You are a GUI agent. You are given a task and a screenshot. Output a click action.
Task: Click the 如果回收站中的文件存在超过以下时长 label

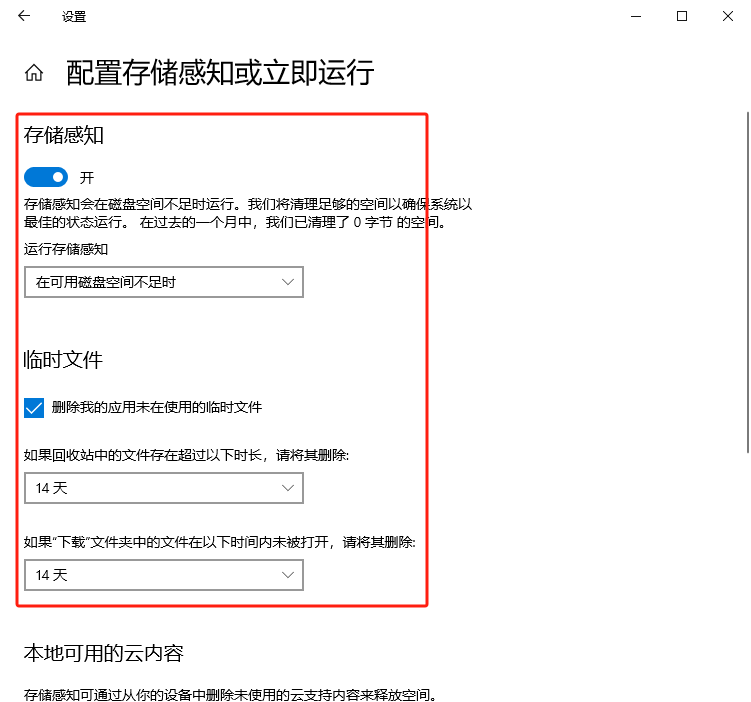186,455
